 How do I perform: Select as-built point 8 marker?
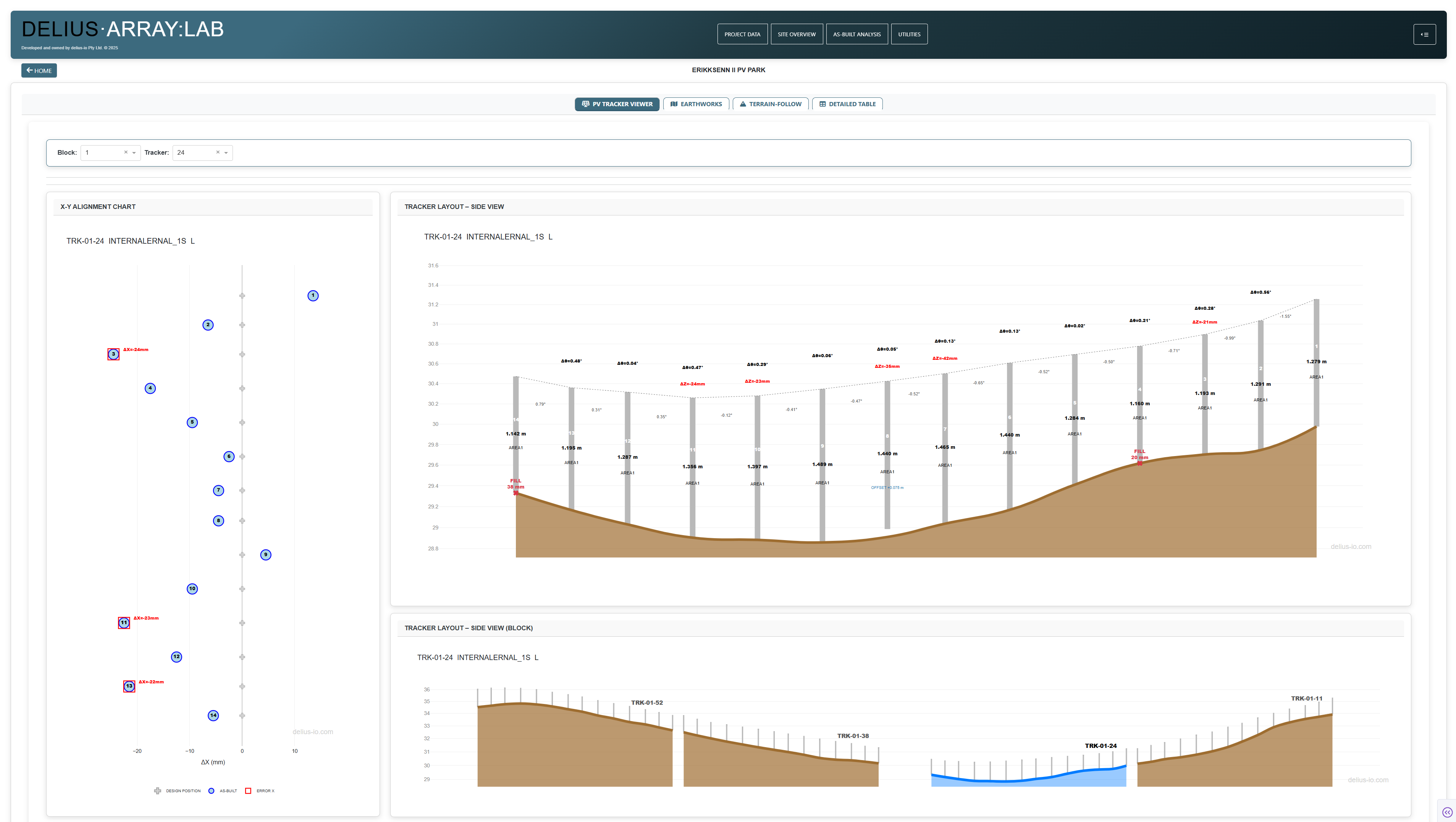point(219,521)
